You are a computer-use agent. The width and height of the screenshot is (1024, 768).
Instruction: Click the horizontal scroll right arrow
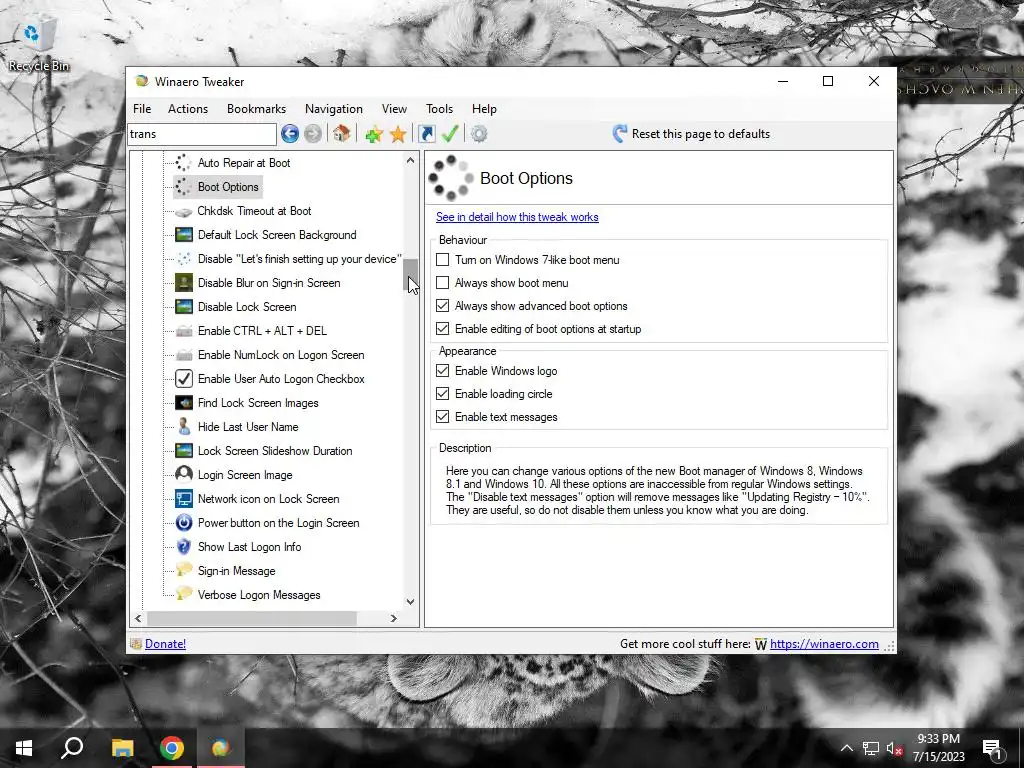[394, 618]
